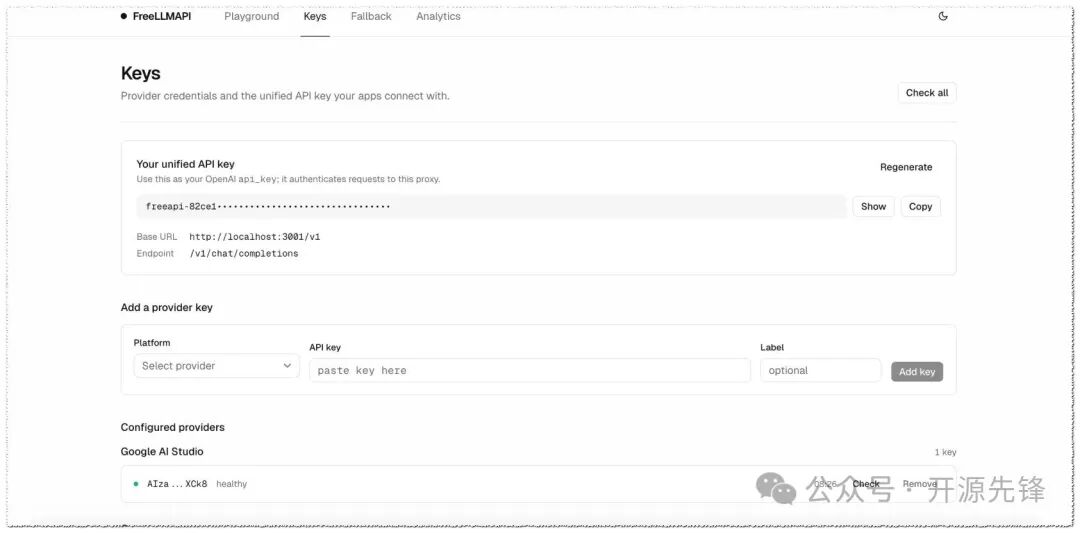
Task: Click the green healthy status dot
Action: coord(136,484)
